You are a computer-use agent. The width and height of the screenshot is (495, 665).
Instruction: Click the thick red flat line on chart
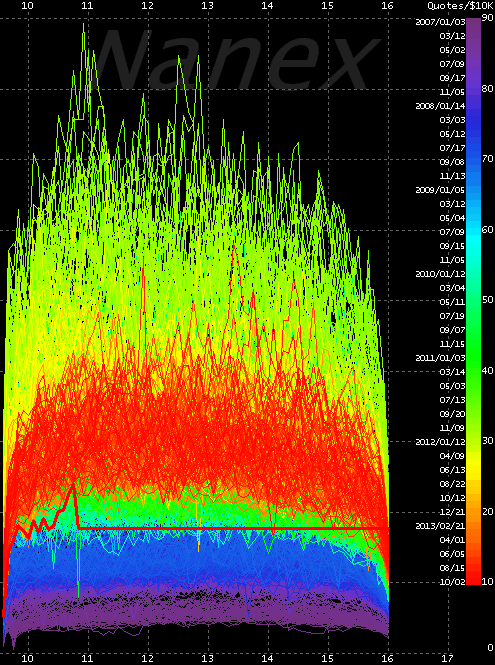(233, 528)
